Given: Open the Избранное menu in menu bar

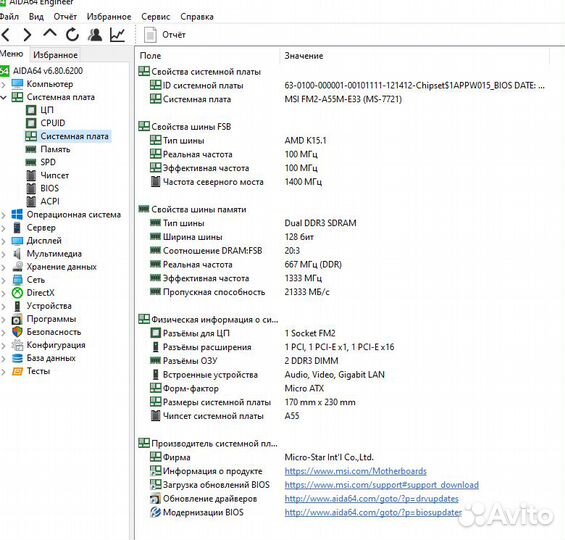Looking at the screenshot, I should (109, 17).
